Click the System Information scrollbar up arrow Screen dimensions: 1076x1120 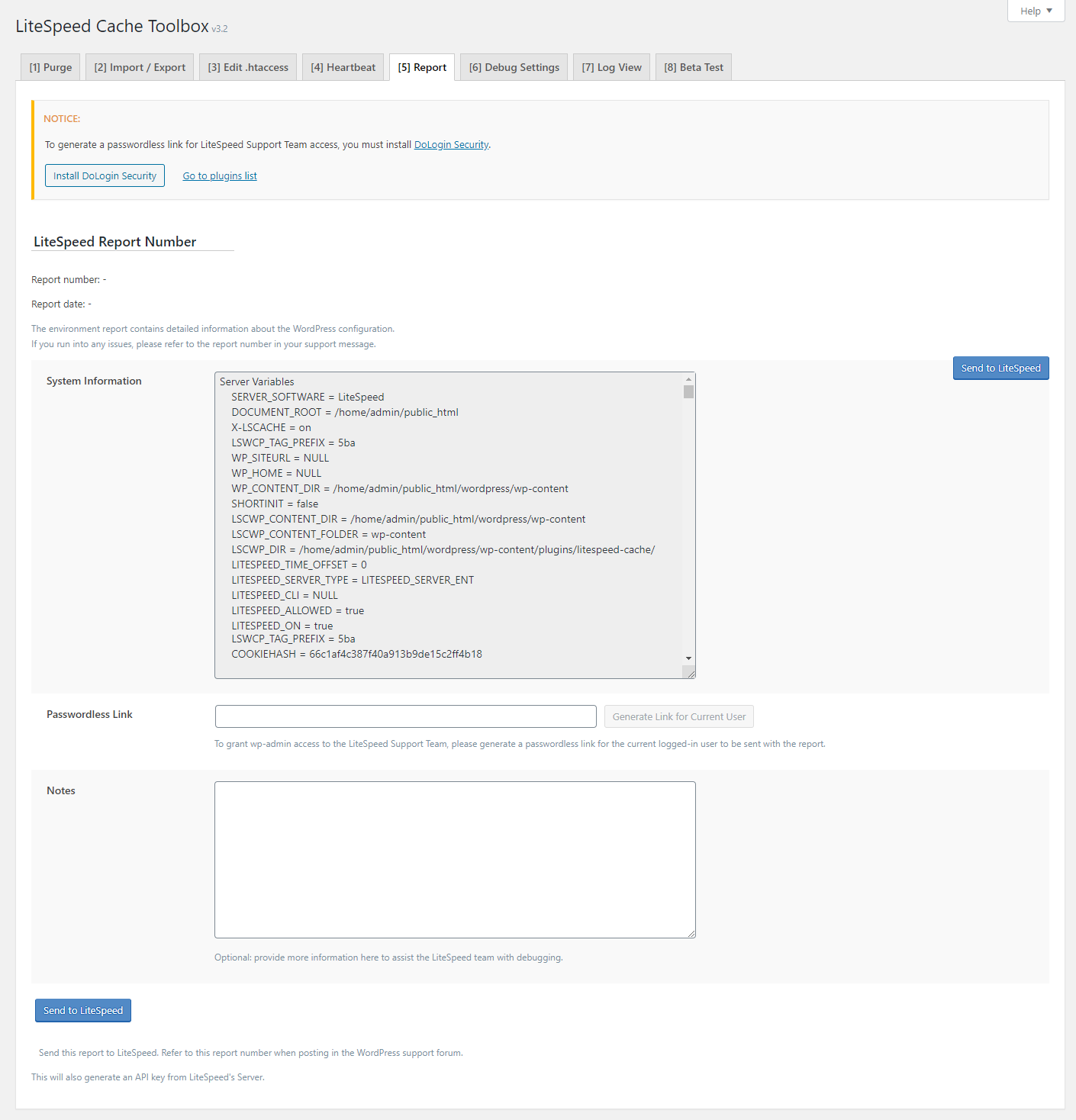click(689, 379)
